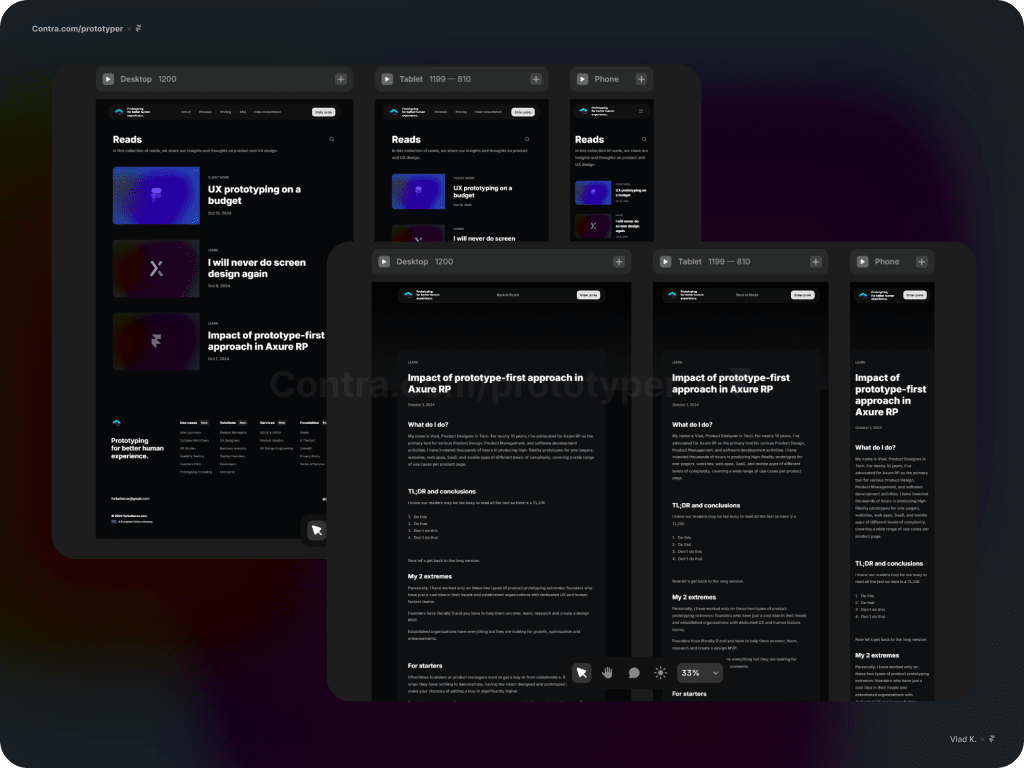Play the Phone preview in back window
1024x768 pixels.
coord(583,79)
